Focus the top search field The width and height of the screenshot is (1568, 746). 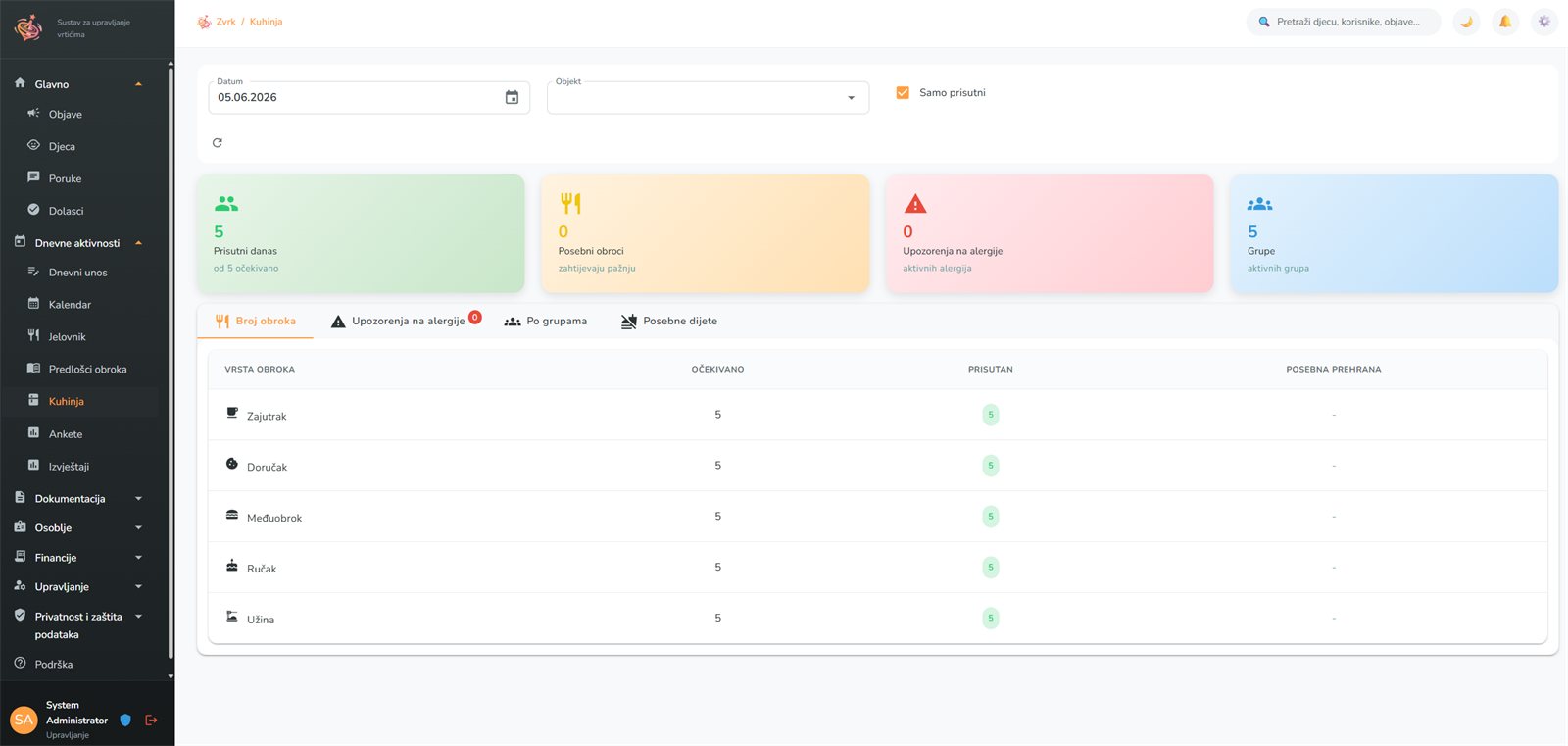[1344, 22]
